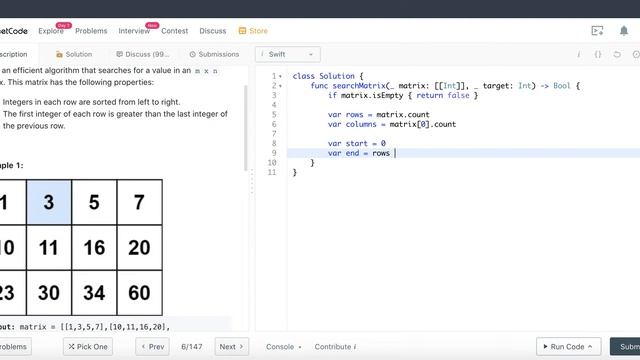Image resolution: width=640 pixels, height=360 pixels.
Task: Expand the Console dropdown
Action: pyautogui.click(x=284, y=347)
